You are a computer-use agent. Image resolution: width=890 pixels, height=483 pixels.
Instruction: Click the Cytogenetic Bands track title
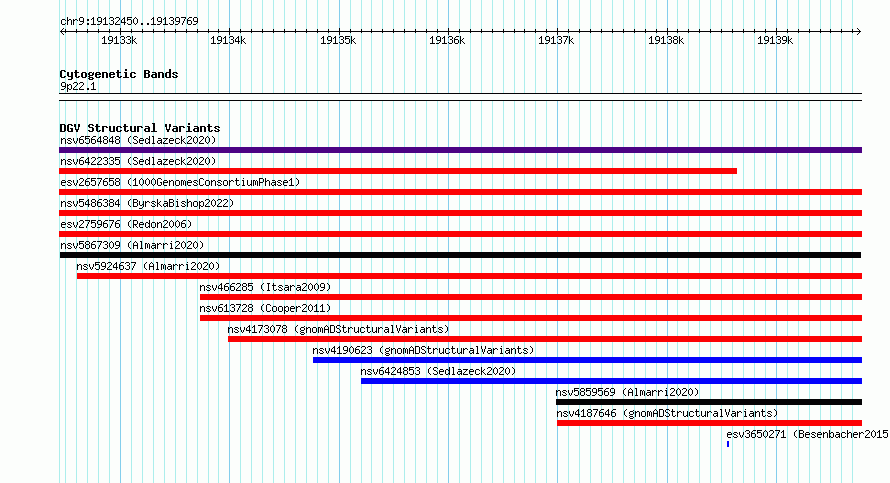(x=119, y=74)
